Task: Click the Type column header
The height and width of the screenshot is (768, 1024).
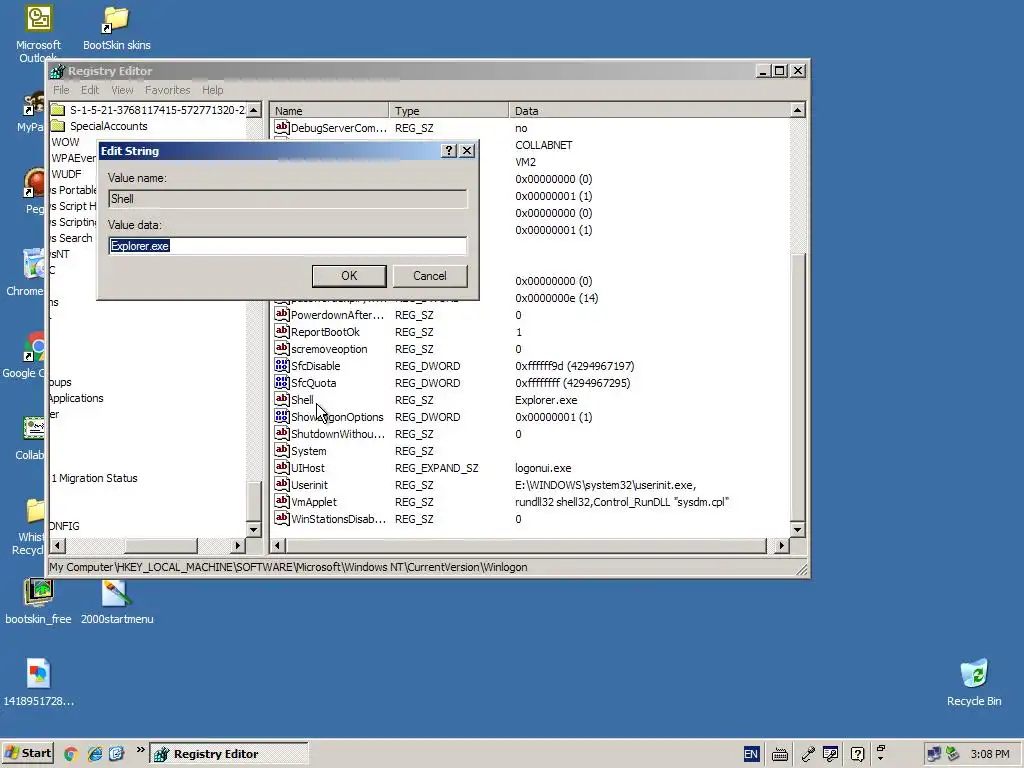Action: 449,110
